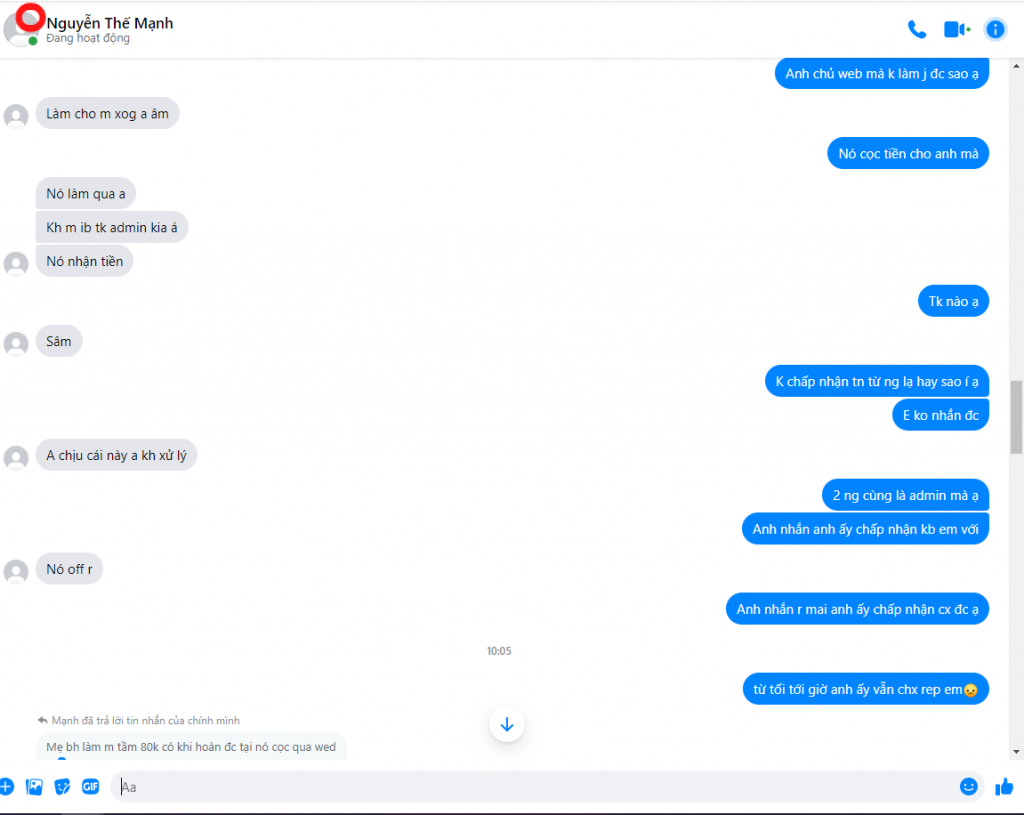The image size is (1024, 815).
Task: Click the 'Tk nào ạ' sent message
Action: click(x=953, y=301)
